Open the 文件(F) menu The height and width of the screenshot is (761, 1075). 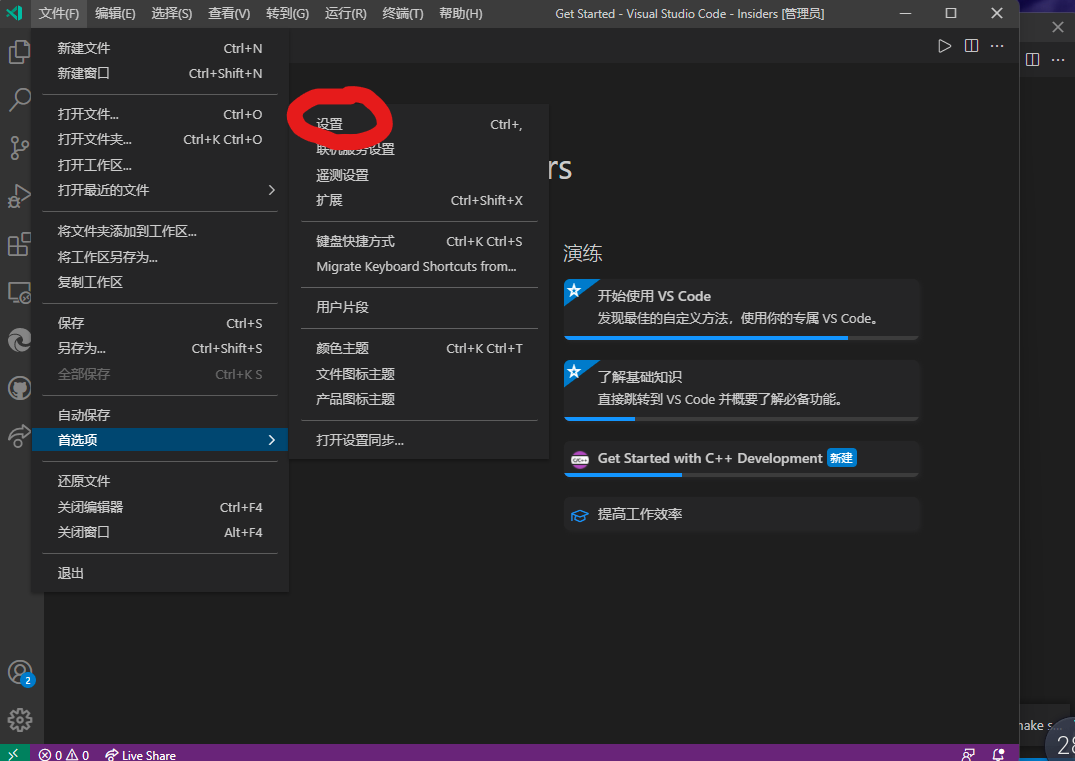pos(59,14)
